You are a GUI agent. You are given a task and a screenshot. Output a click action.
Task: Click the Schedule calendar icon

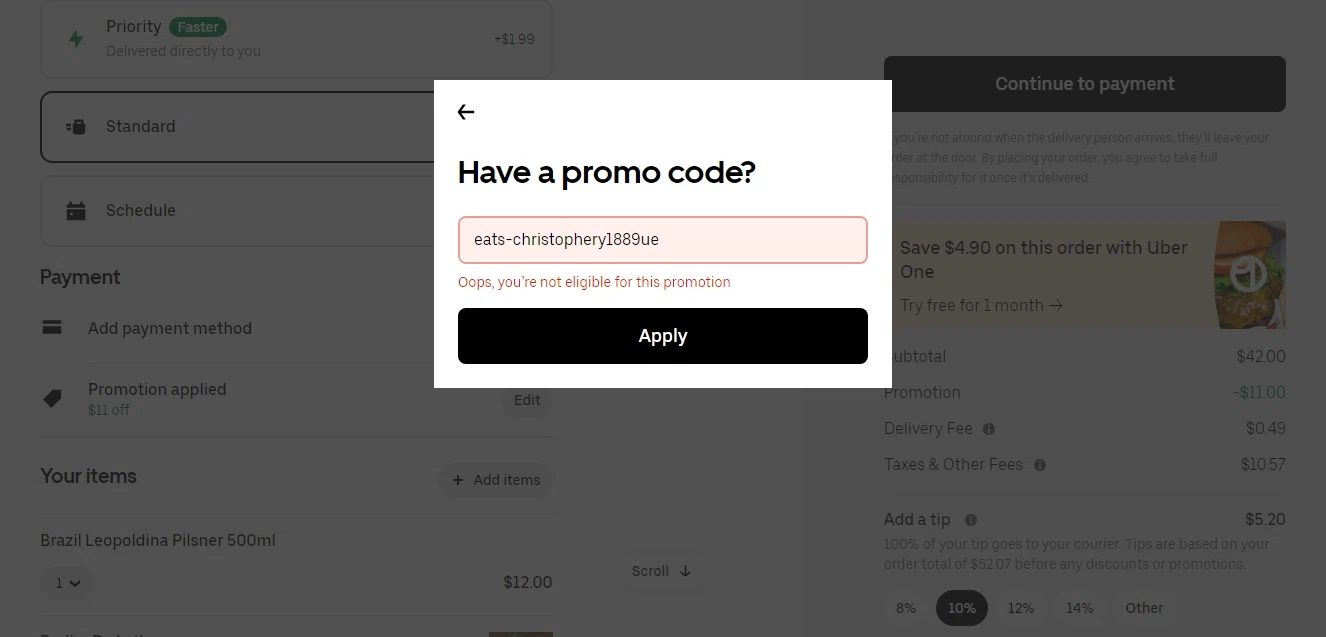[76, 211]
